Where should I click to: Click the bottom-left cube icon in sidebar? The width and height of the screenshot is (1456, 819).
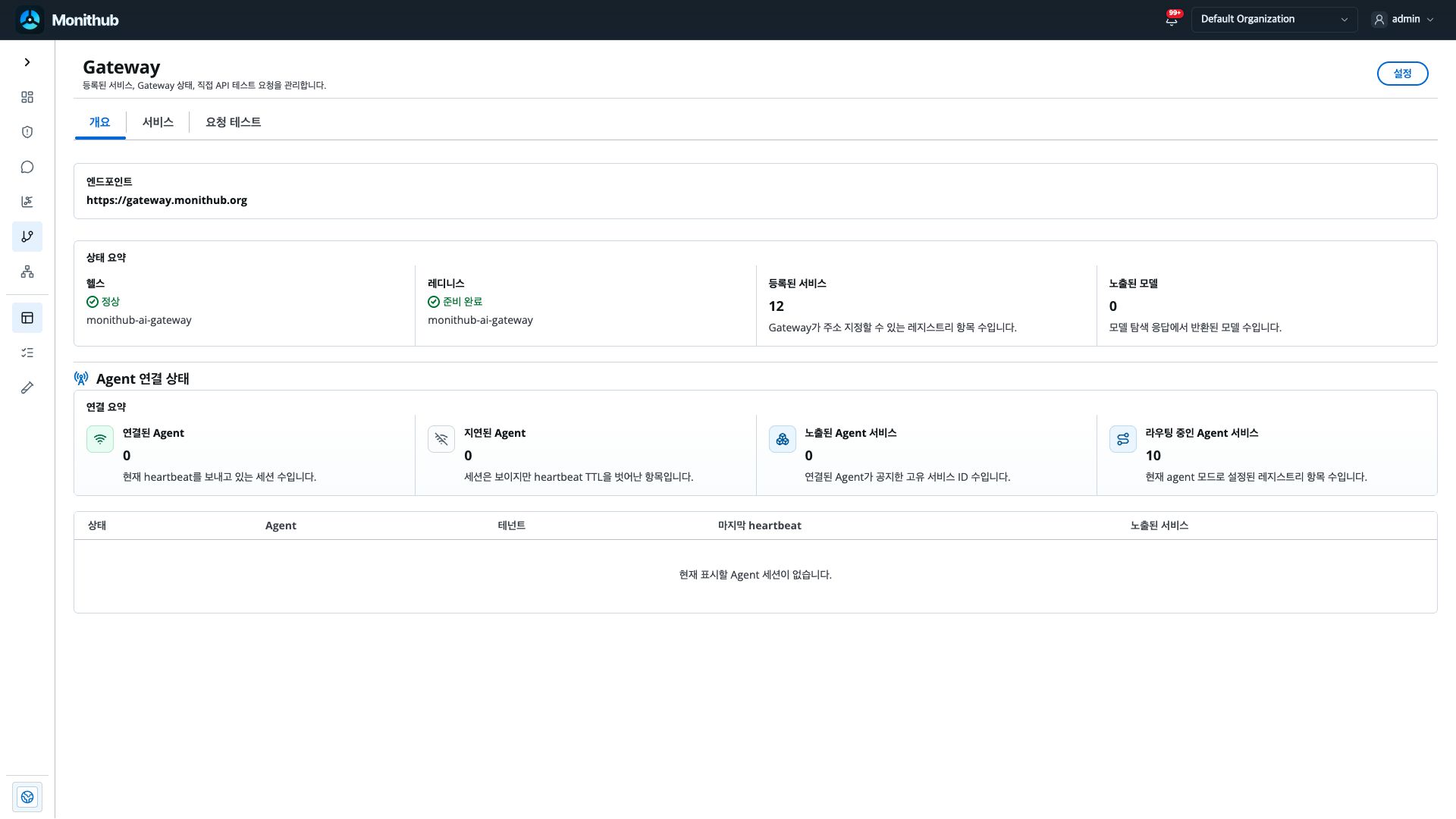click(27, 797)
